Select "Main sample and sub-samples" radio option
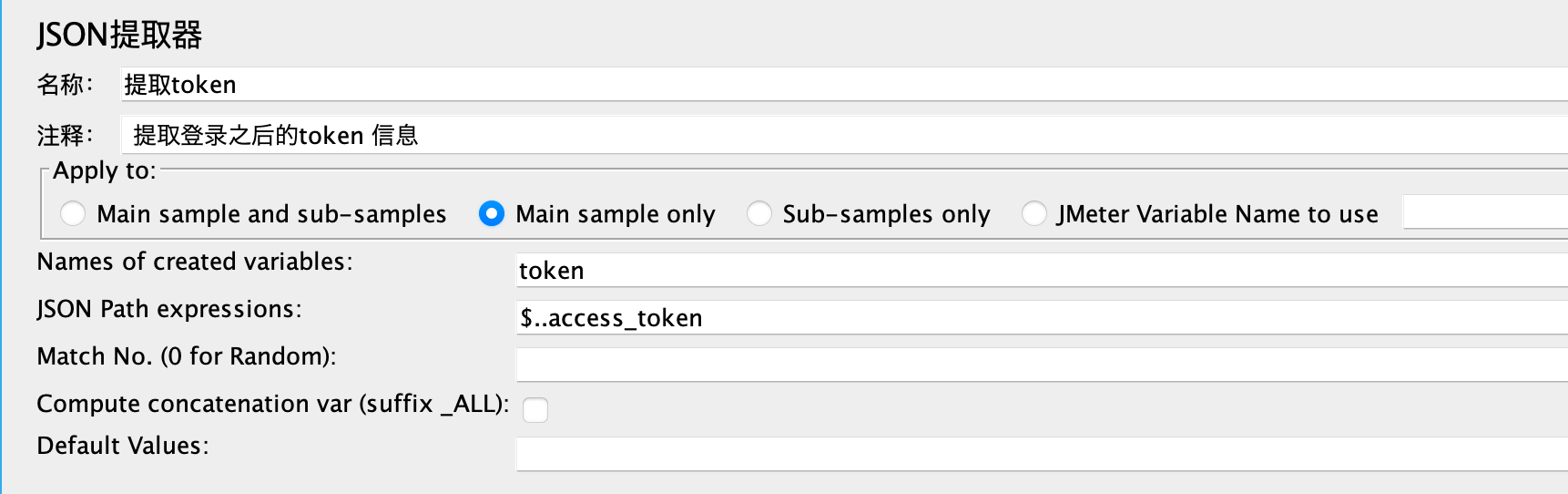The image size is (1568, 494). tap(73, 214)
